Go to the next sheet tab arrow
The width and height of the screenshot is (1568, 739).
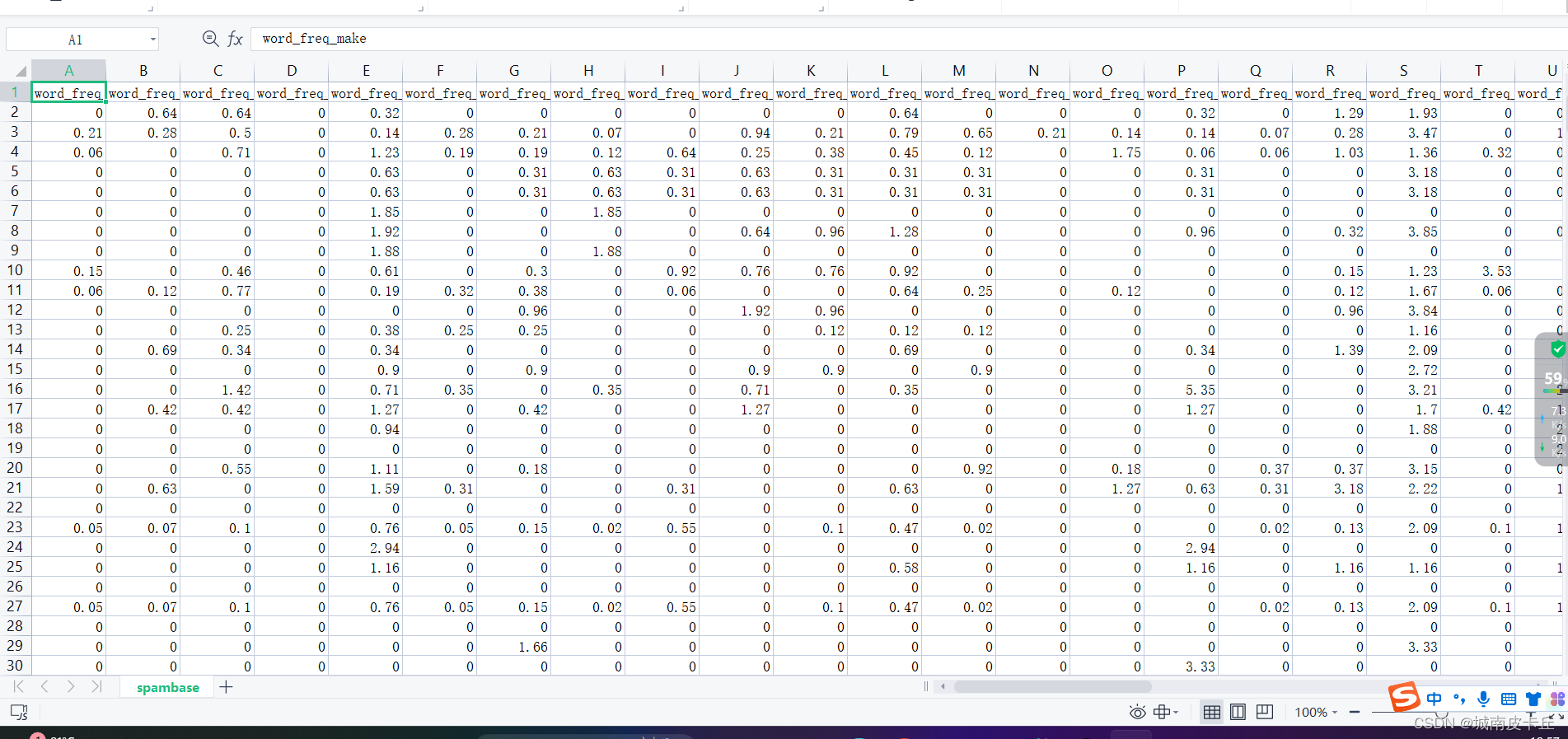pos(71,686)
